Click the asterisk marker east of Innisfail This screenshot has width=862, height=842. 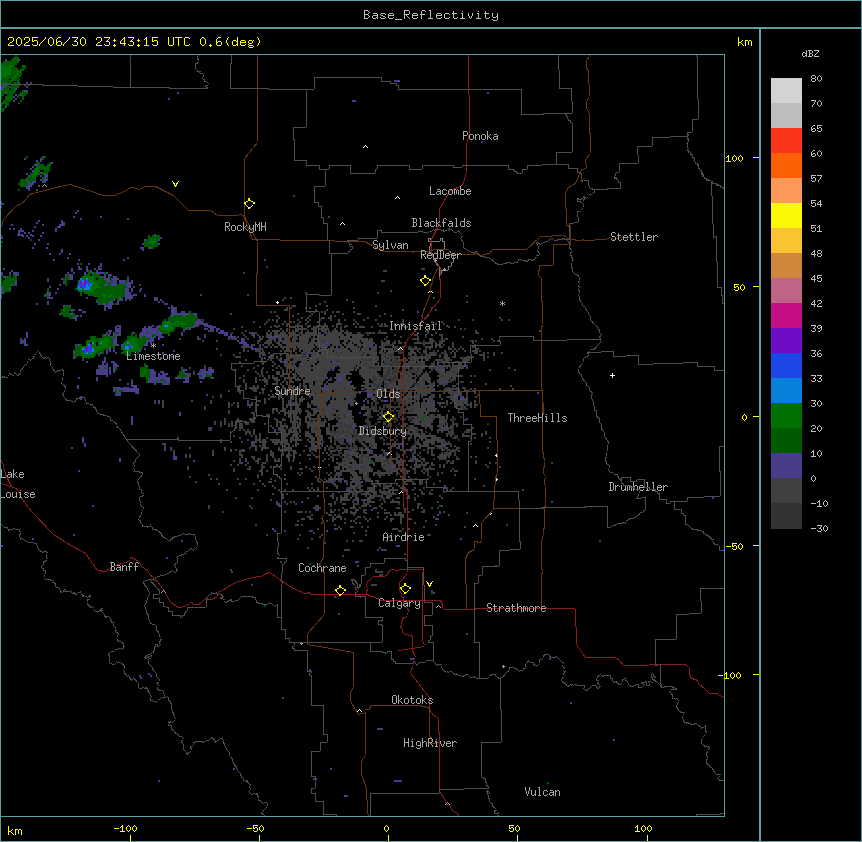[502, 303]
